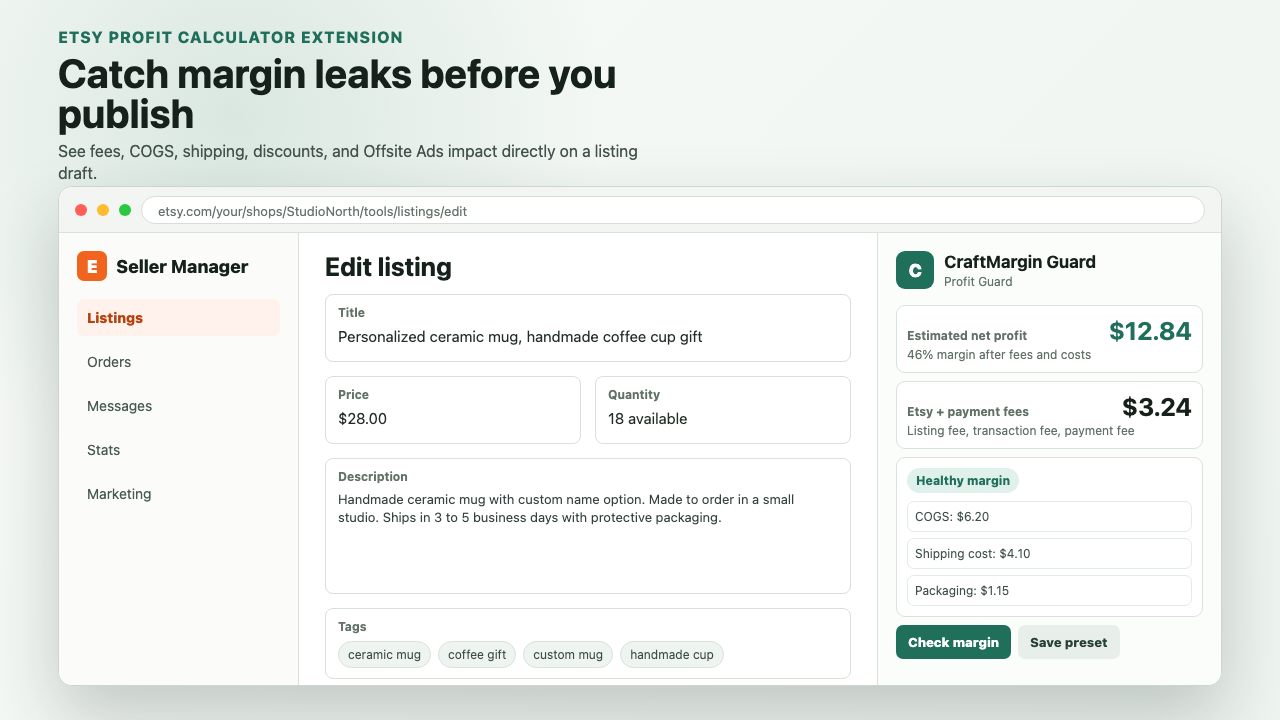This screenshot has height=720, width=1280.
Task: Click the Tags label
Action: pyautogui.click(x=352, y=627)
